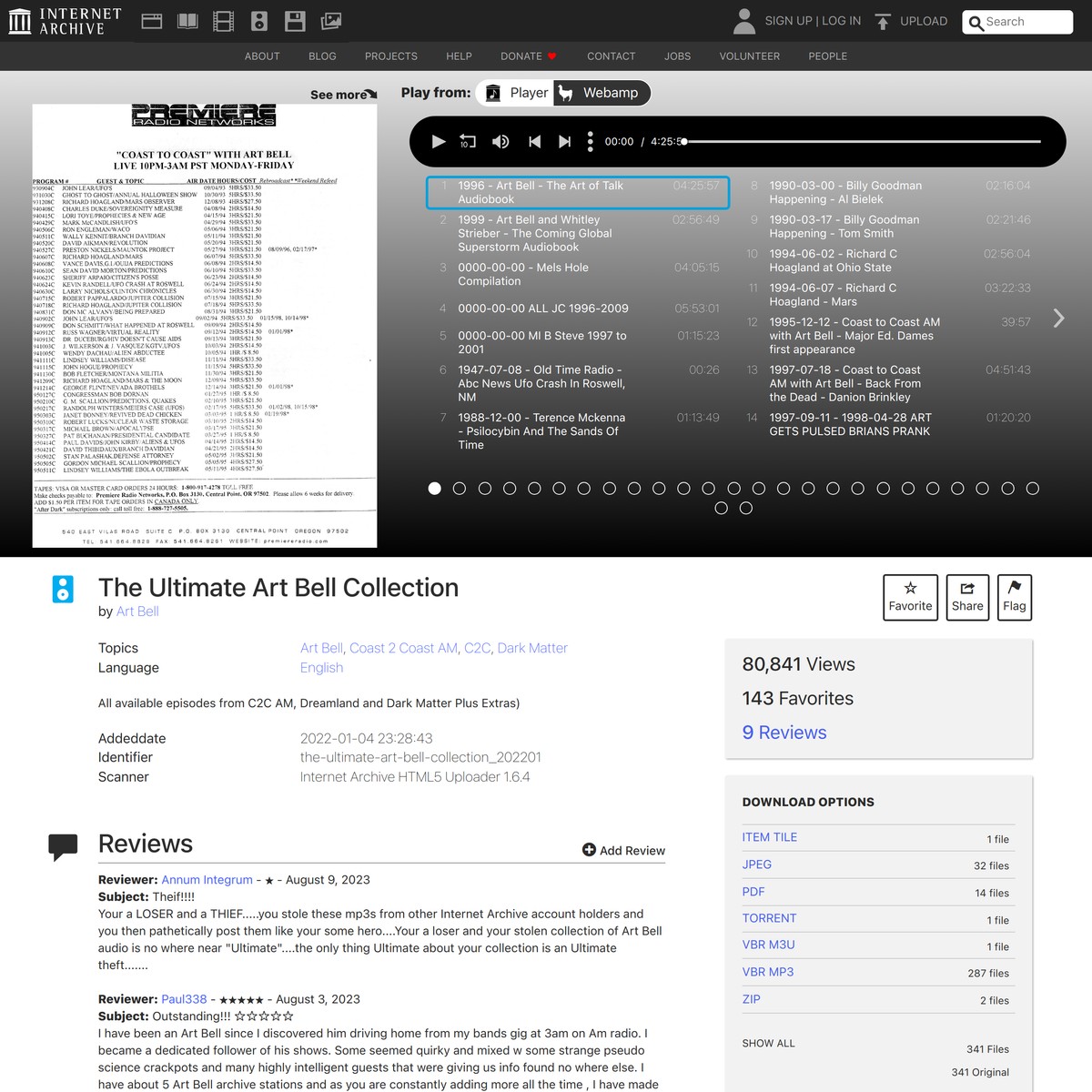Image resolution: width=1092 pixels, height=1092 pixels.
Task: Open the audio item type icon by the title
Action: click(63, 589)
